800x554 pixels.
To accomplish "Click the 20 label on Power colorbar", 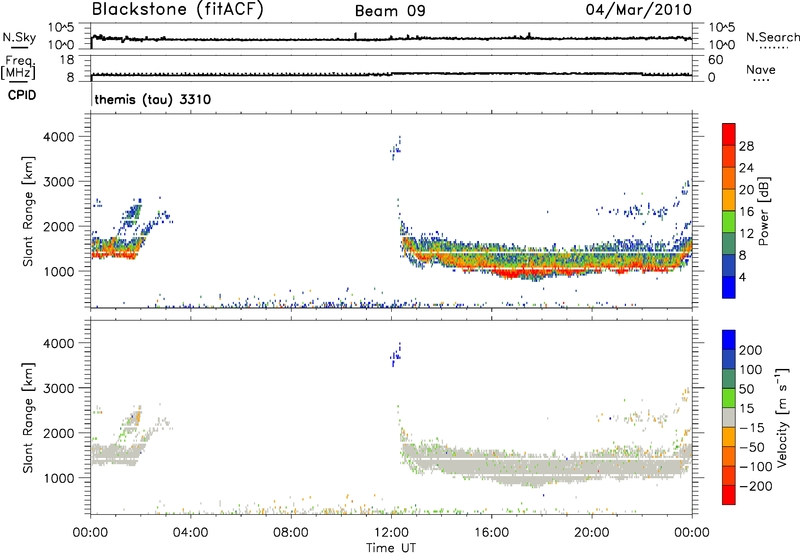I will tap(746, 190).
